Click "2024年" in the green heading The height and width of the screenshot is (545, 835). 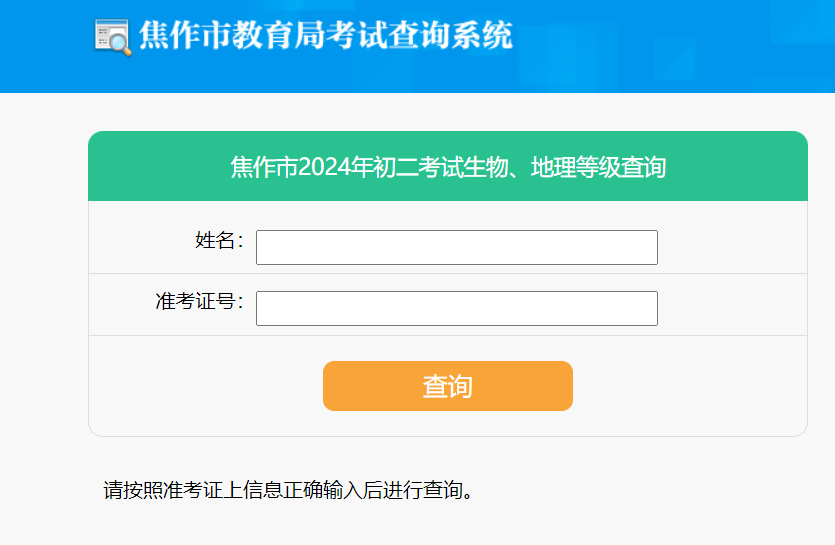335,167
